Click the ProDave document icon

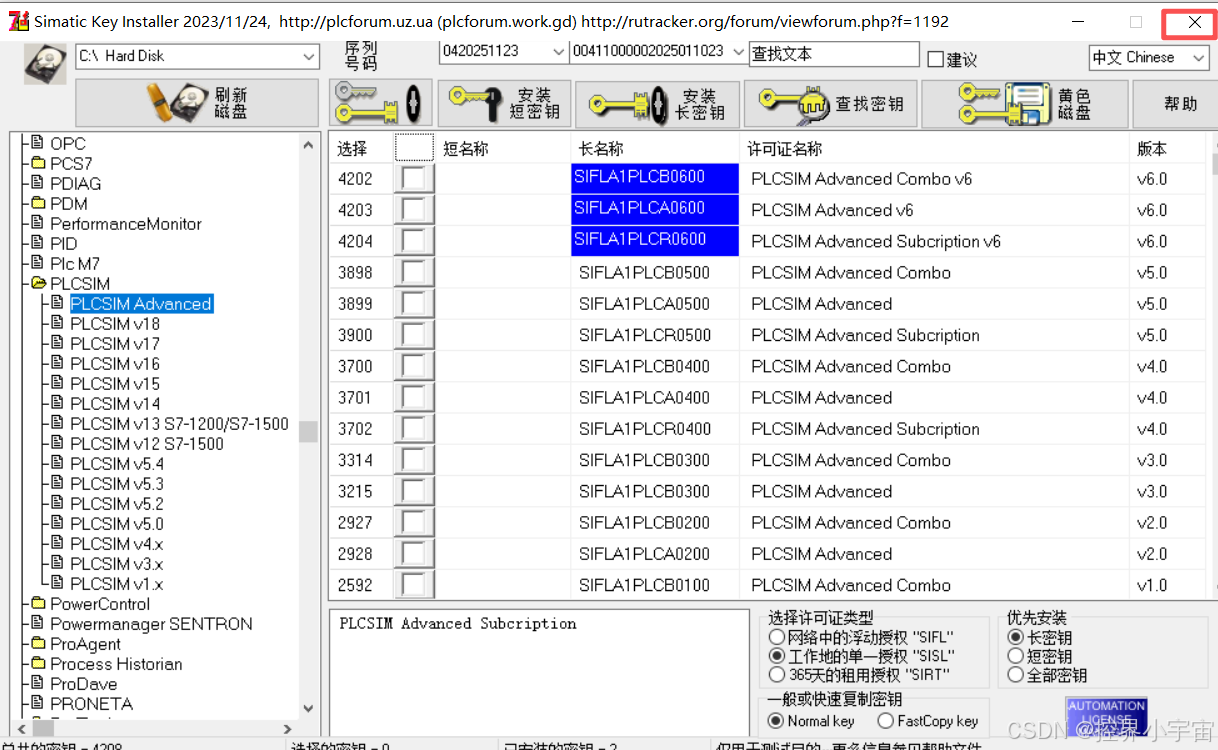[x=39, y=684]
